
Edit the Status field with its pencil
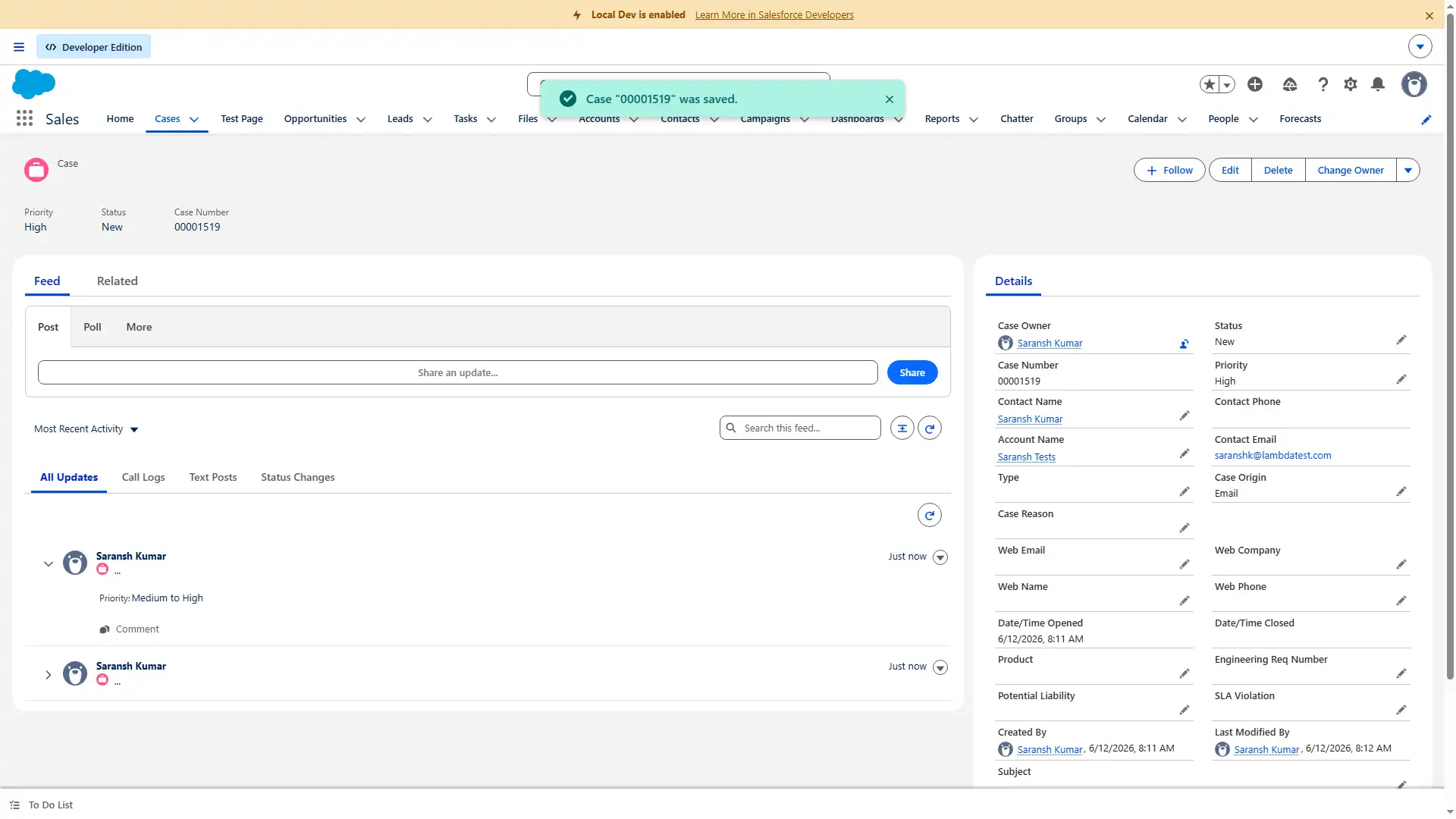click(x=1401, y=340)
